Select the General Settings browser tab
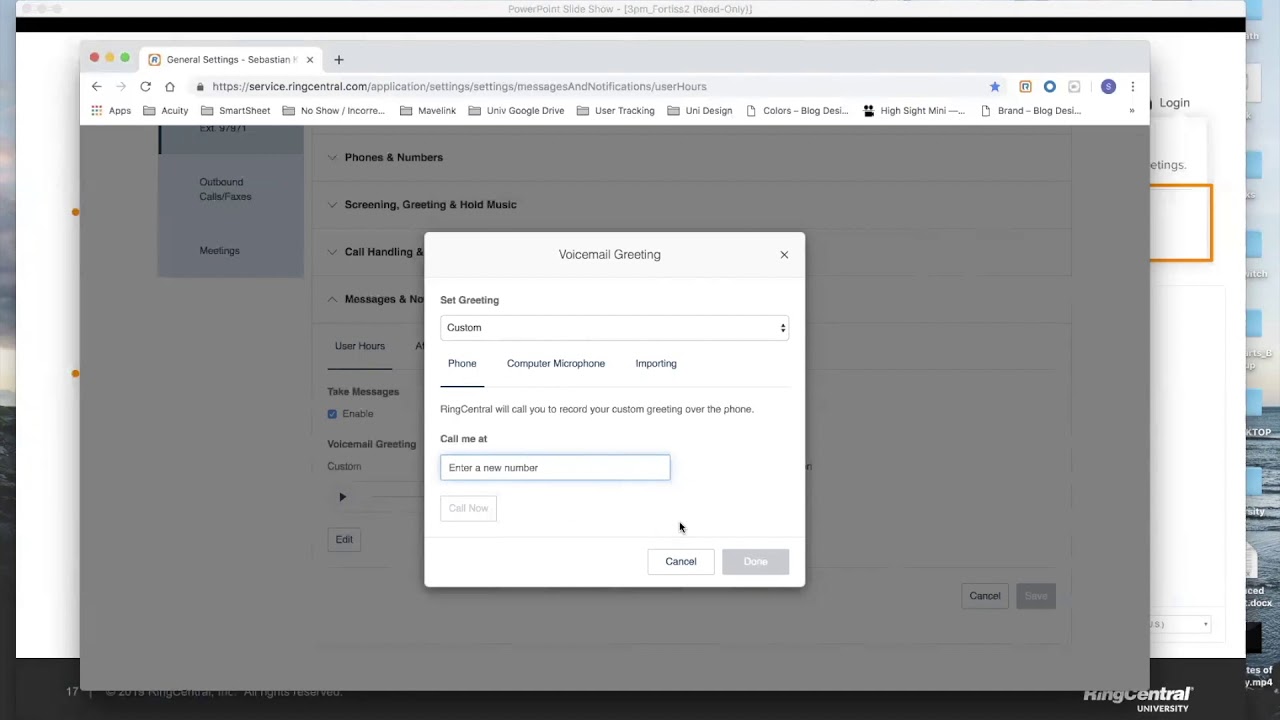The height and width of the screenshot is (720, 1280). point(230,60)
